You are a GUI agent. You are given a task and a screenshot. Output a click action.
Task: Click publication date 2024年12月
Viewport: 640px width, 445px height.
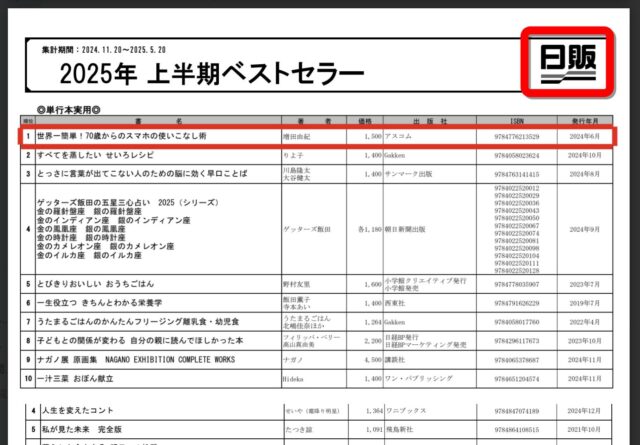click(584, 411)
